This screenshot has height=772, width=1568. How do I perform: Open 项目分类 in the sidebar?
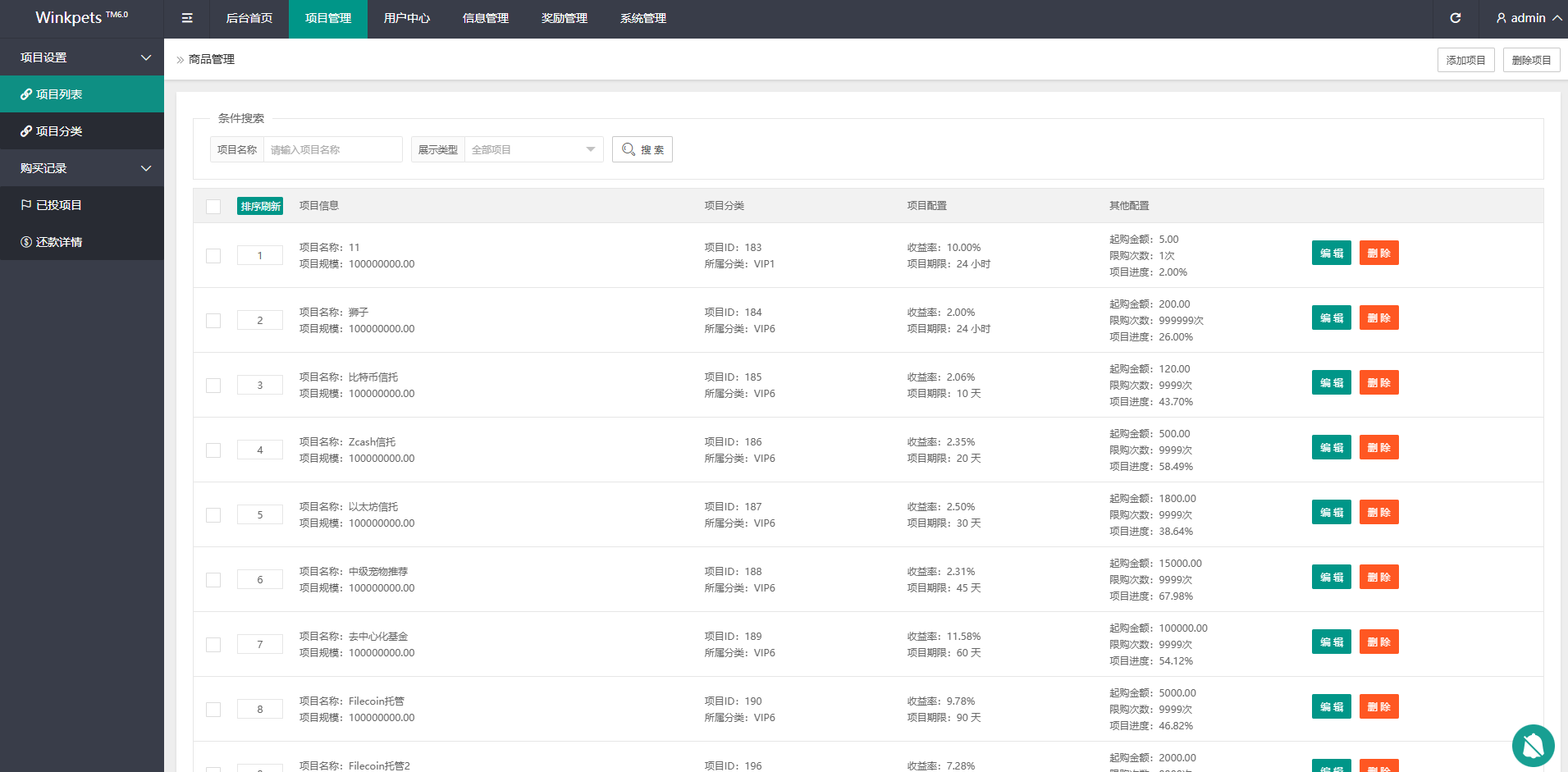pos(58,131)
